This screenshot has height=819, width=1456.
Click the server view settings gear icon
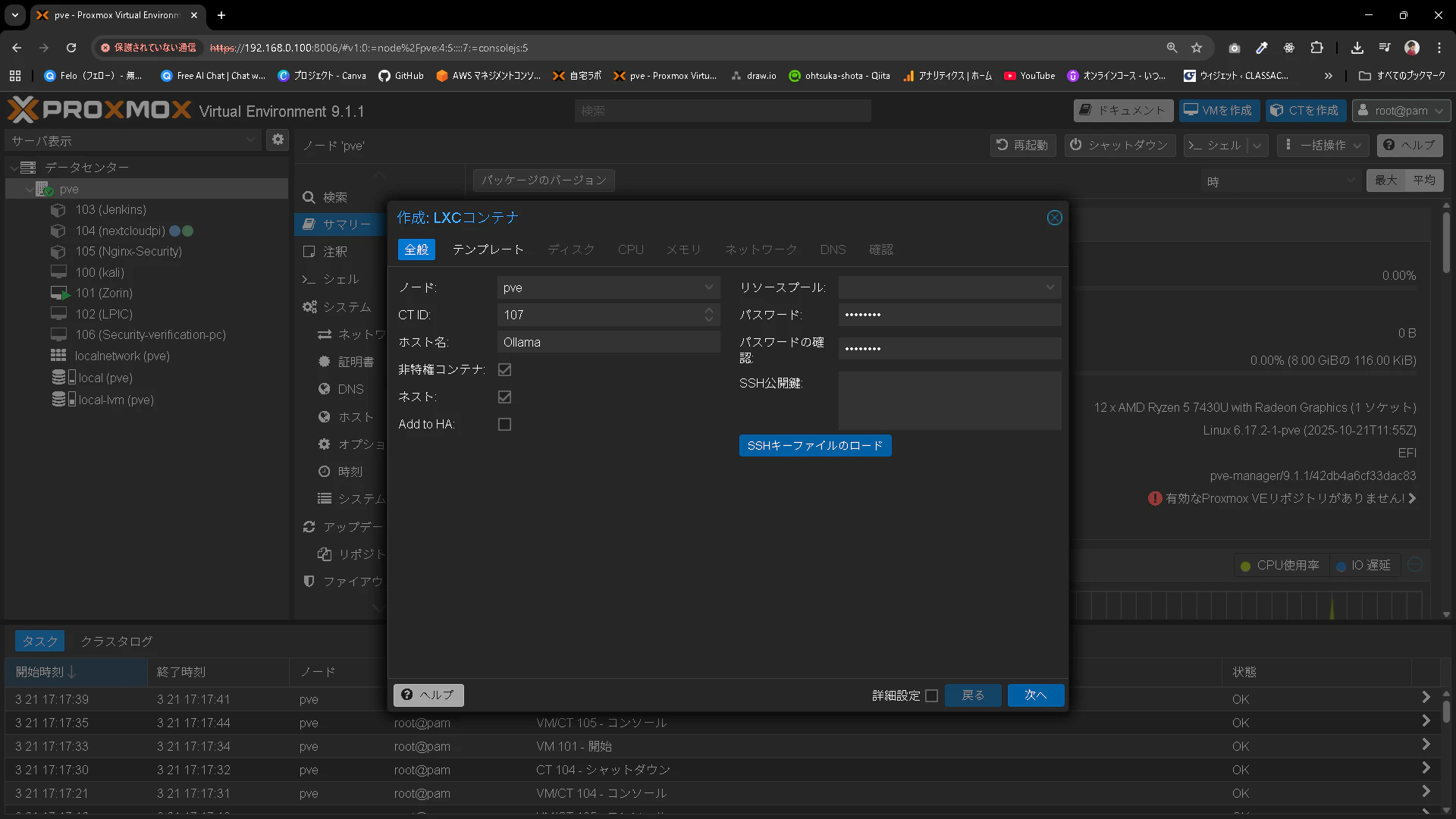pyautogui.click(x=278, y=140)
